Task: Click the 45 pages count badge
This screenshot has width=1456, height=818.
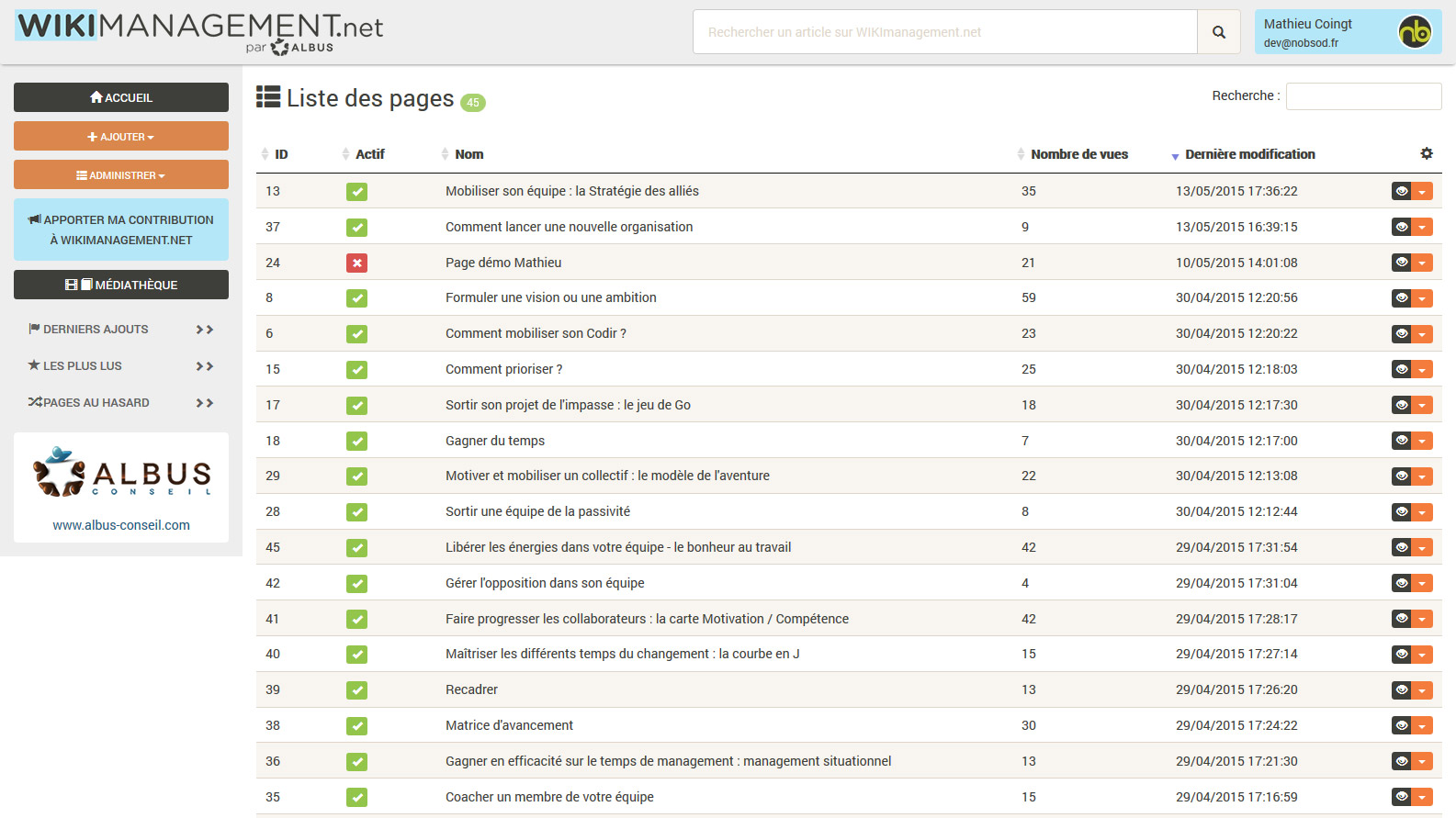Action: (473, 103)
